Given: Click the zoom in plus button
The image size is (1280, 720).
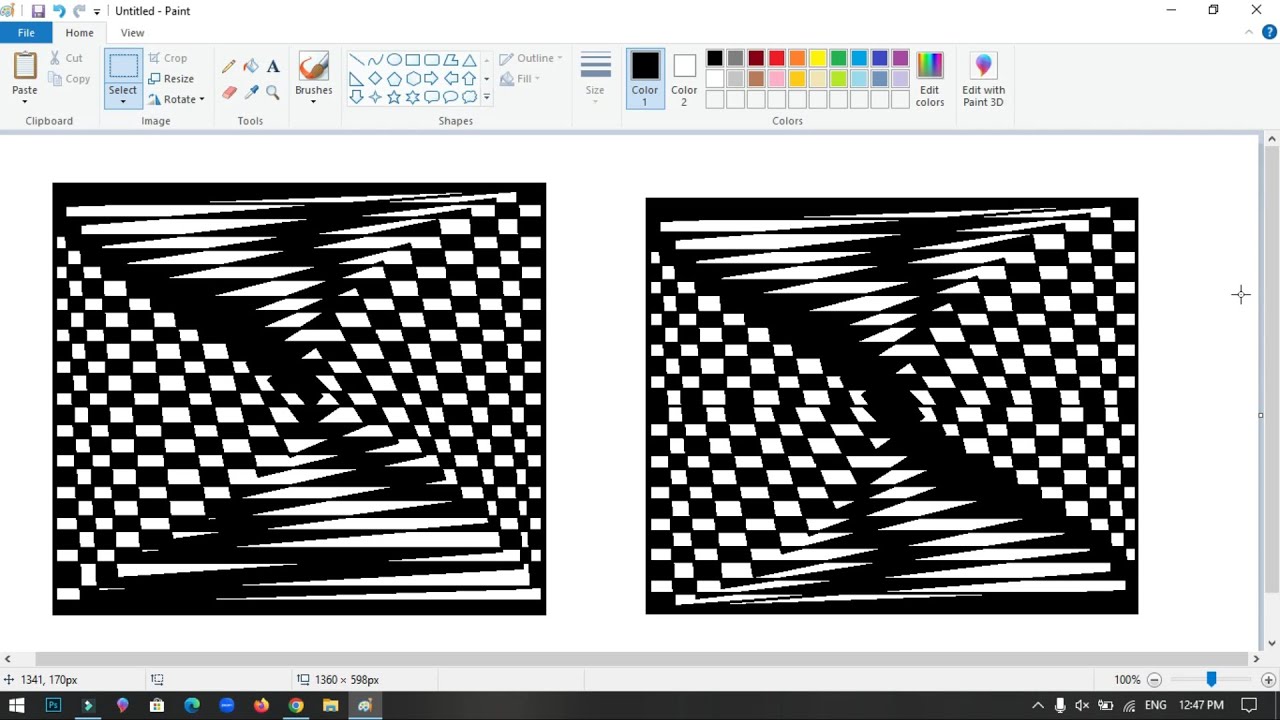Looking at the screenshot, I should tap(1268, 680).
